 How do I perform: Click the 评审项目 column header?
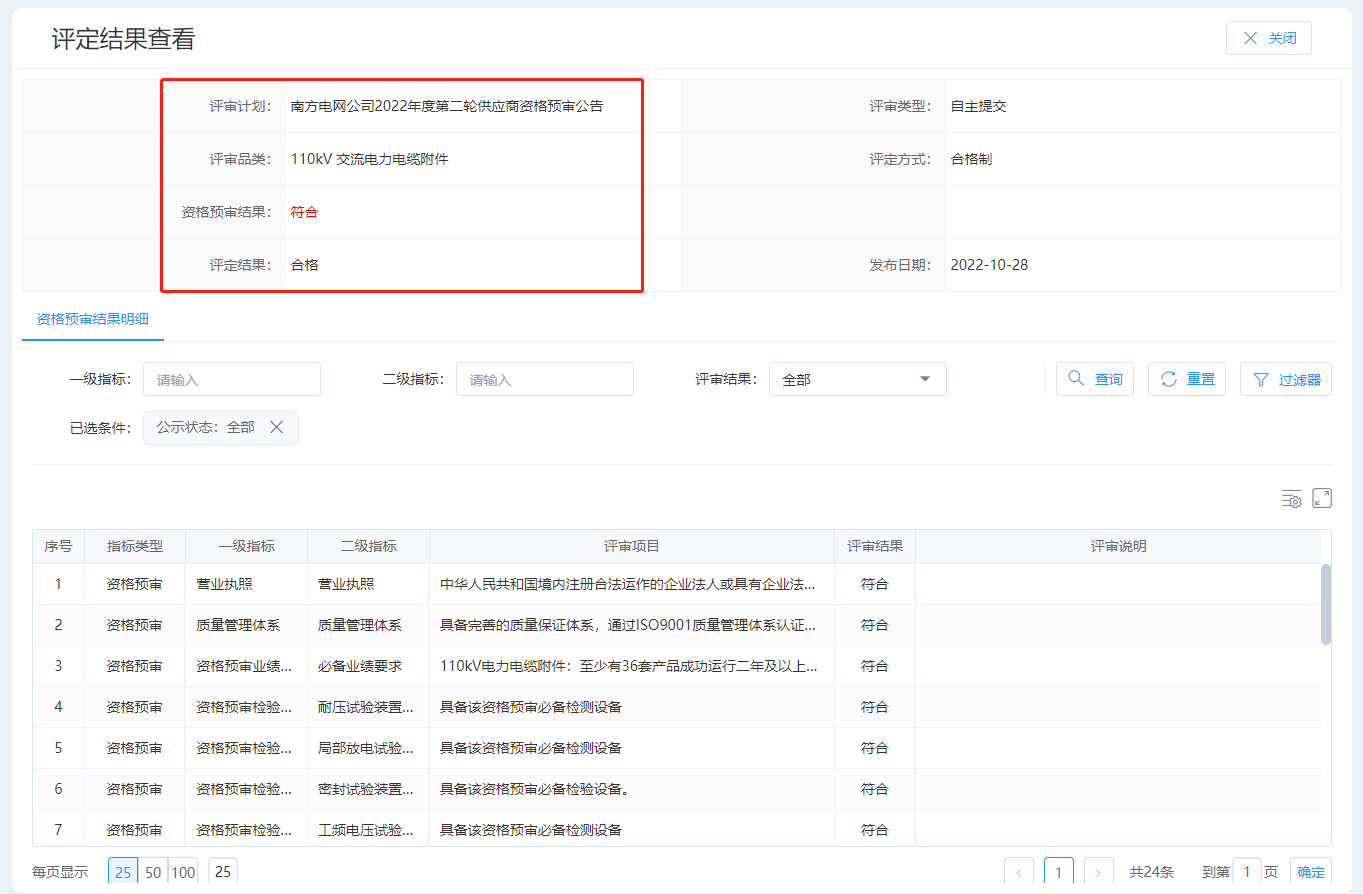coord(631,546)
